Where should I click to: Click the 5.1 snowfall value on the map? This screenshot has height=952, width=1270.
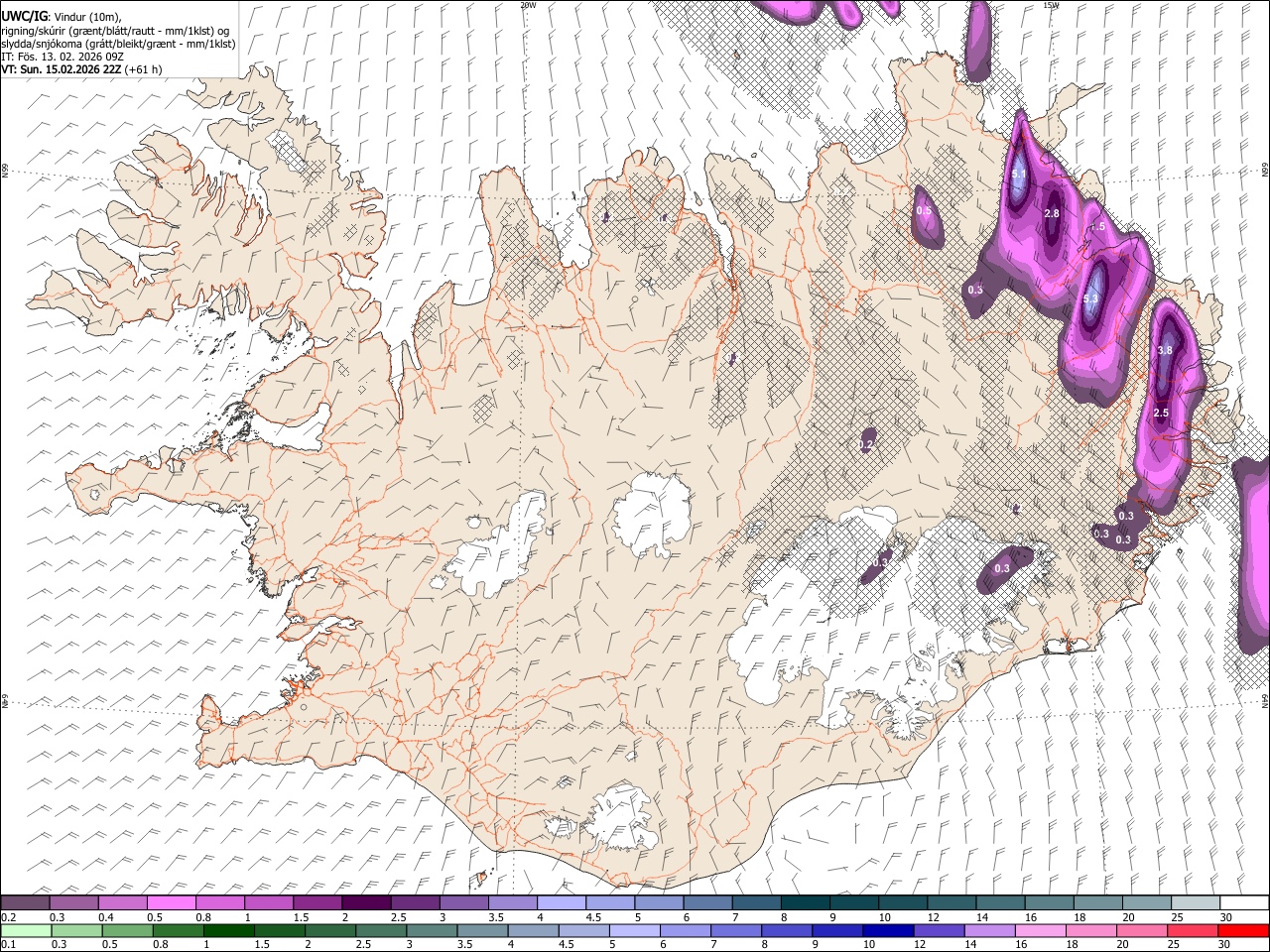point(1019,175)
